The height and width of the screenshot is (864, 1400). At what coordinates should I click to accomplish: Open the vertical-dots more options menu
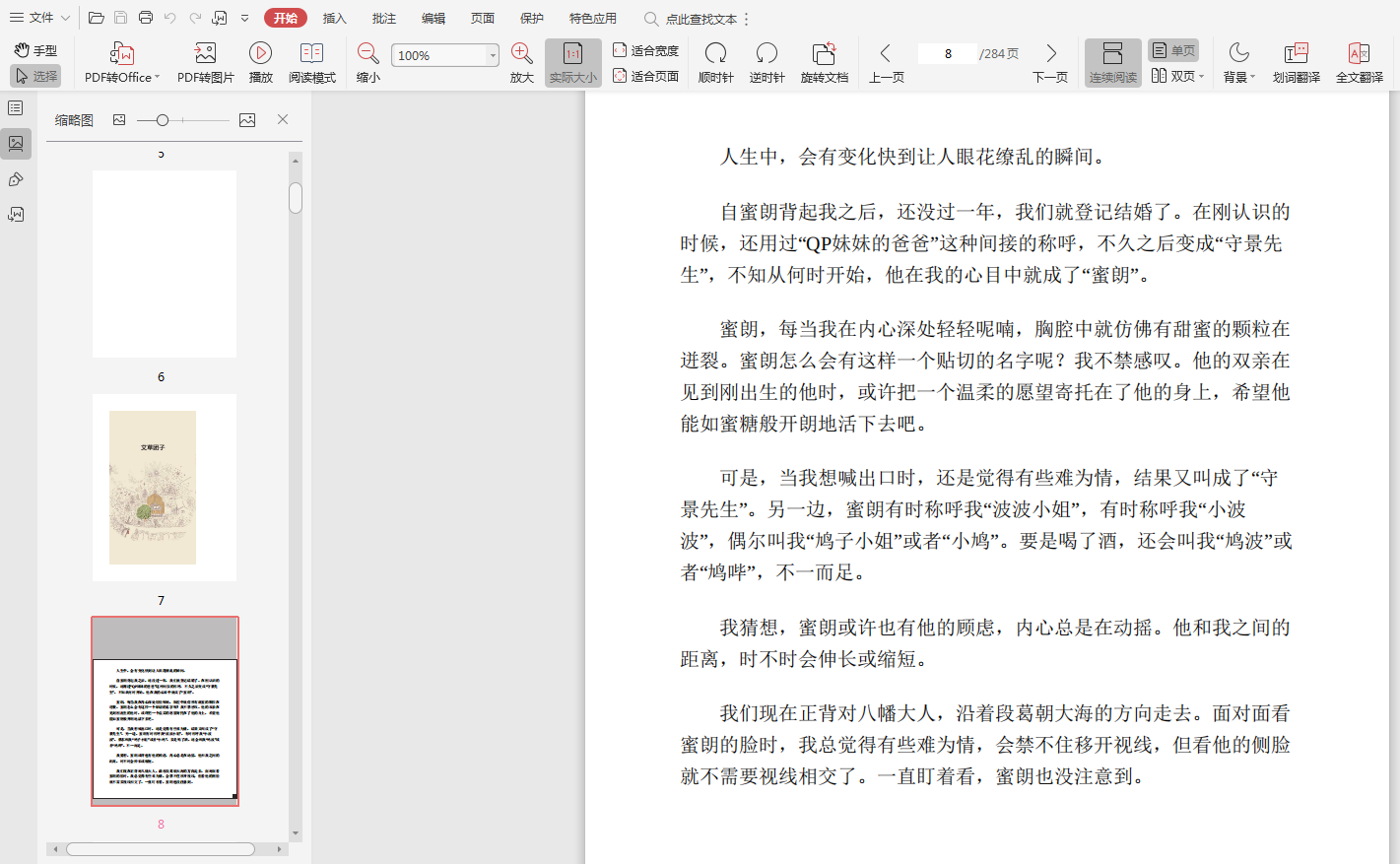click(747, 19)
